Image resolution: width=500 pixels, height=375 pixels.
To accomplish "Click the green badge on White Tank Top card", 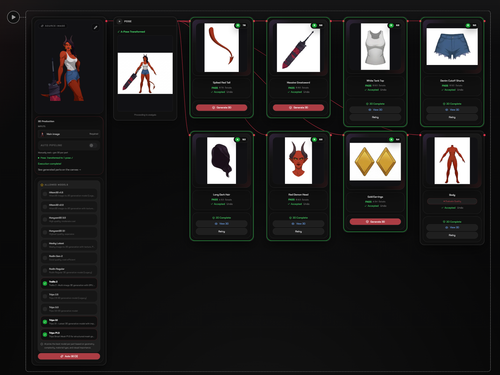I will click(391, 25).
